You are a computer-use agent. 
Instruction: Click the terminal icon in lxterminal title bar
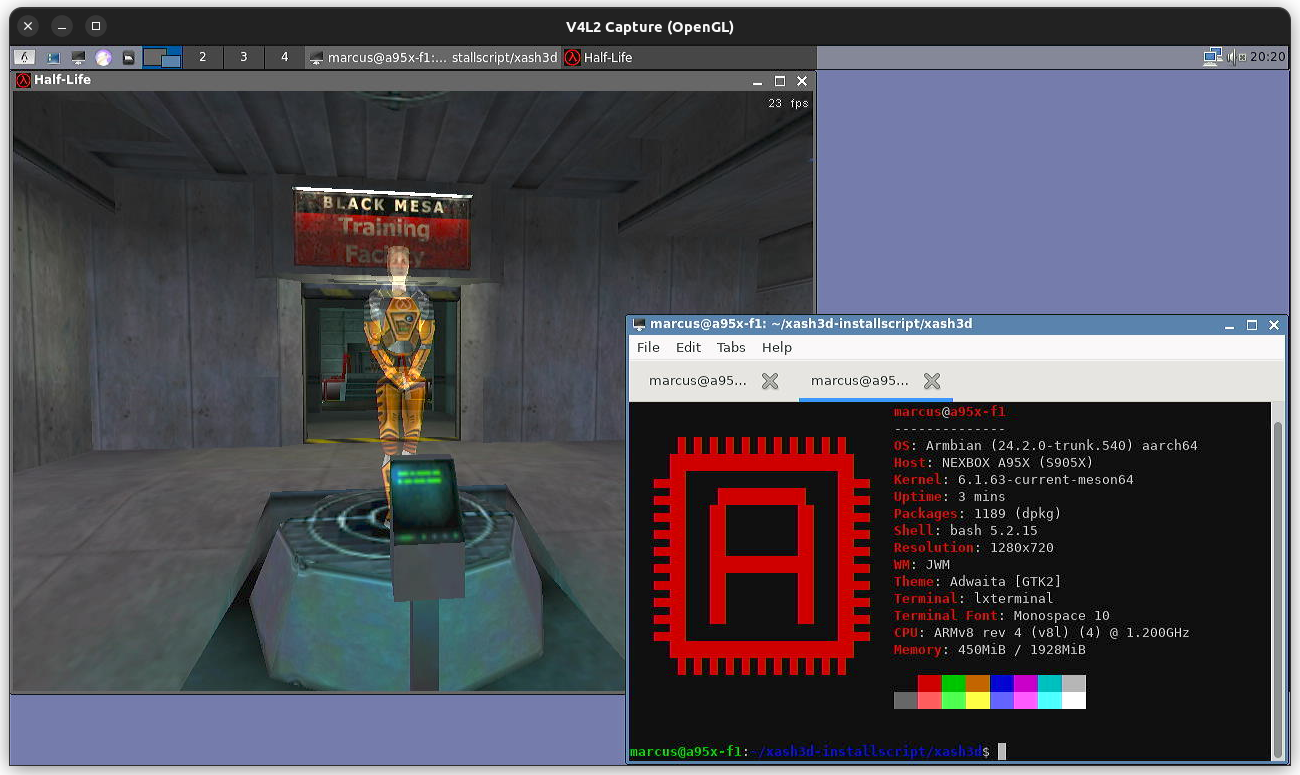[x=639, y=324]
